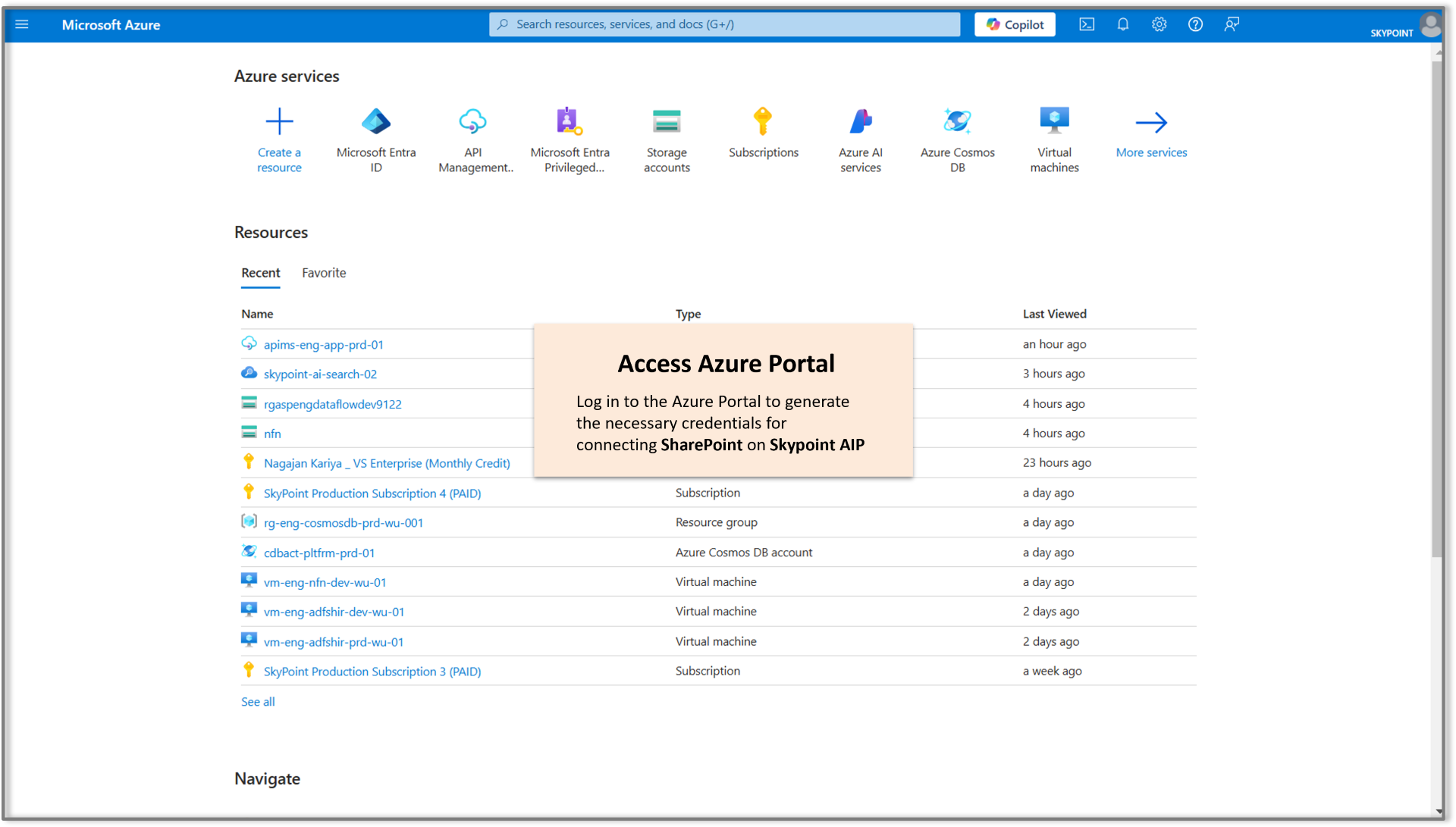Open the notifications bell icon
The image size is (1456, 827).
point(1121,24)
